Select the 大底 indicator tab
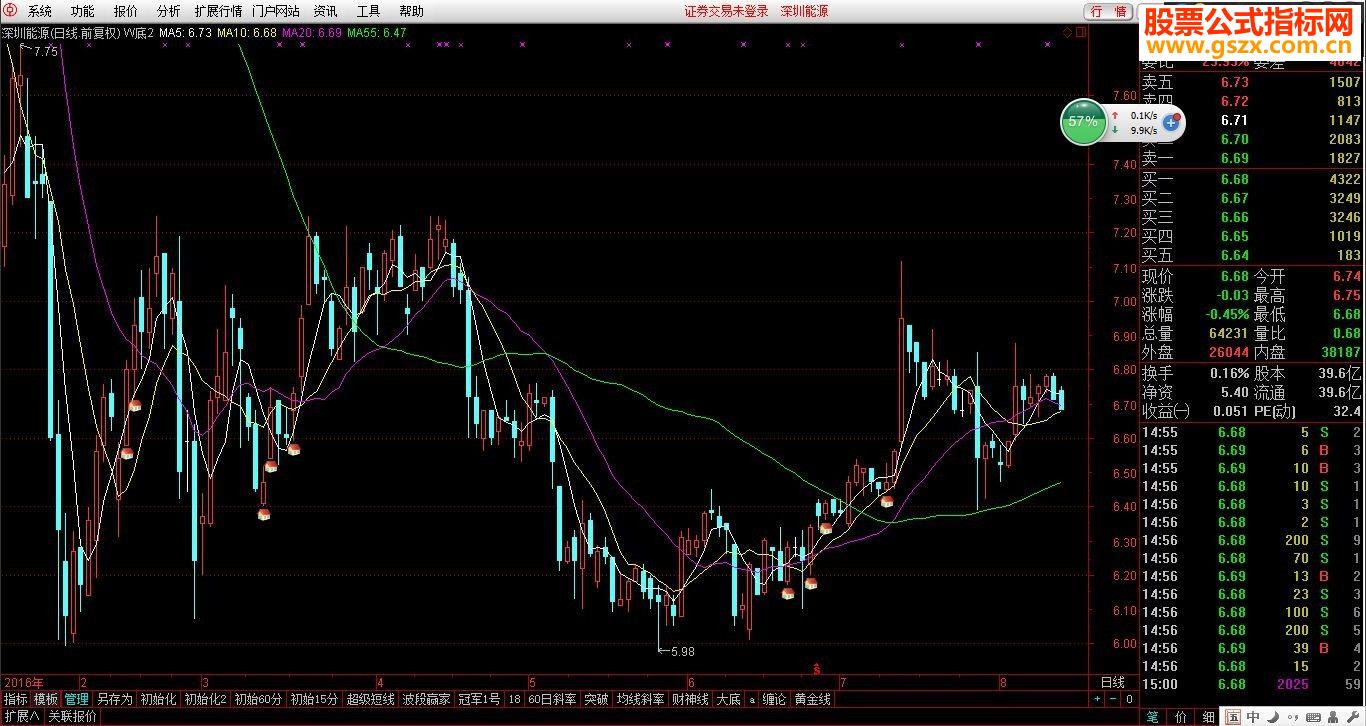This screenshot has height=726, width=1366. (728, 699)
